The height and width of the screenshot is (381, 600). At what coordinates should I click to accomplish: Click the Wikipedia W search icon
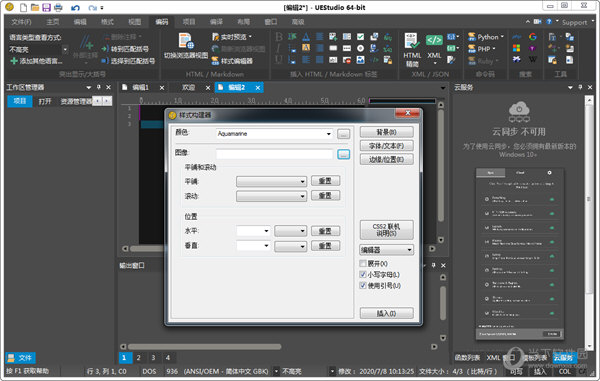pos(533,59)
